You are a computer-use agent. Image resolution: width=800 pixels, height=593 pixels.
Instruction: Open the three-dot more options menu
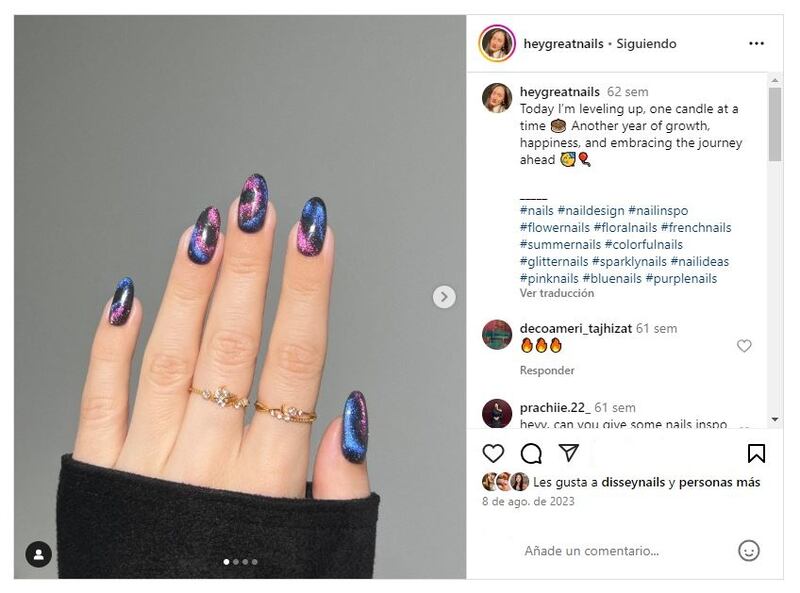click(756, 43)
